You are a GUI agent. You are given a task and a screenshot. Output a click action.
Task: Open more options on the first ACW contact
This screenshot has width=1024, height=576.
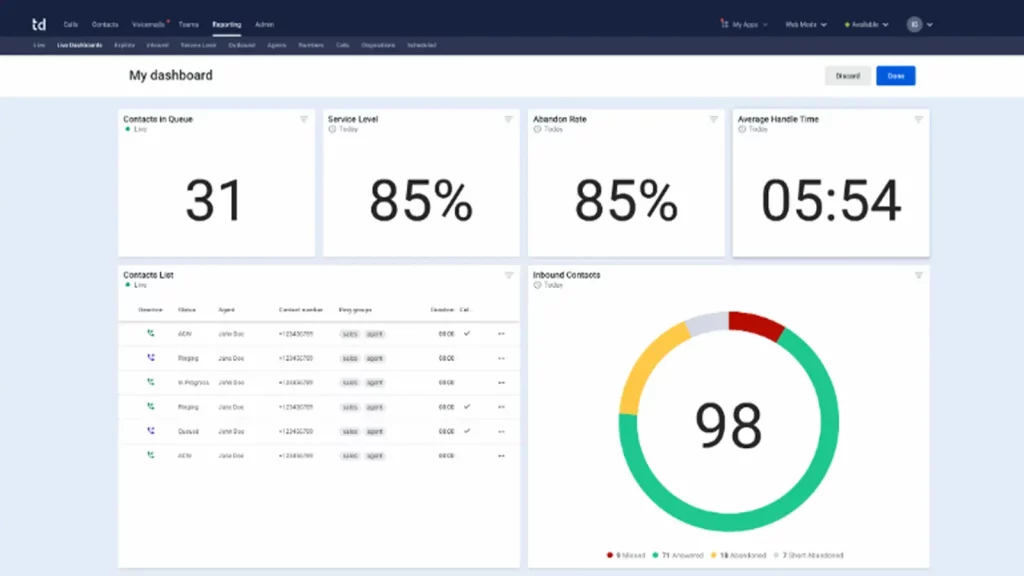[499, 333]
